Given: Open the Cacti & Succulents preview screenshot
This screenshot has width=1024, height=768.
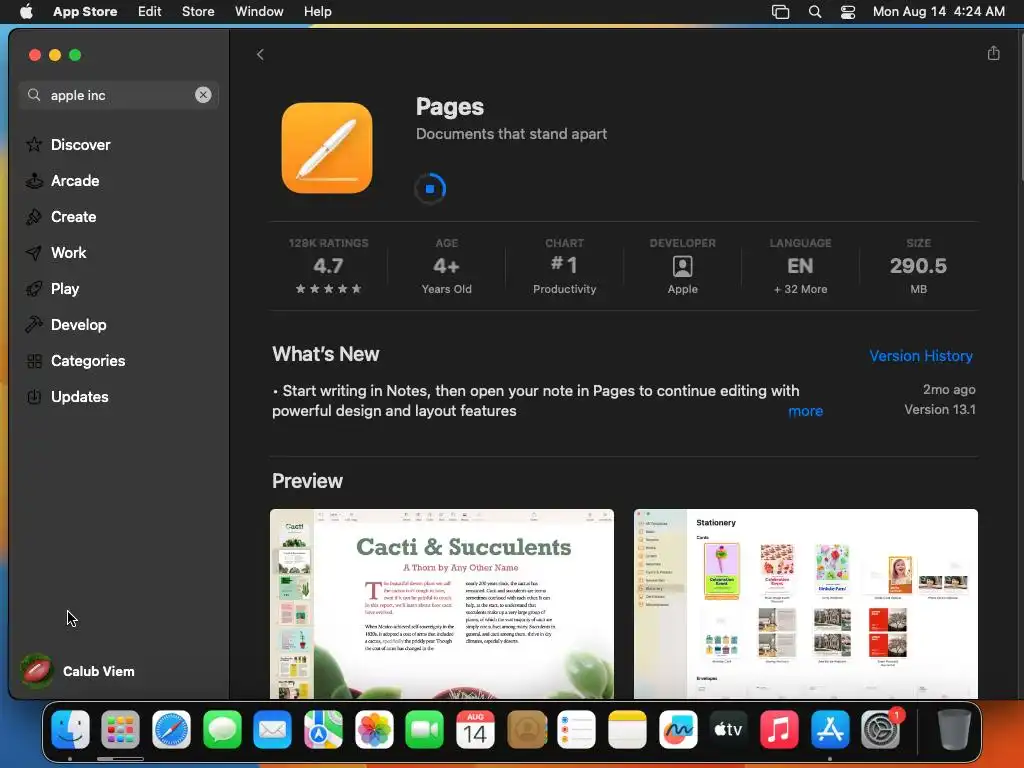Looking at the screenshot, I should pyautogui.click(x=442, y=603).
